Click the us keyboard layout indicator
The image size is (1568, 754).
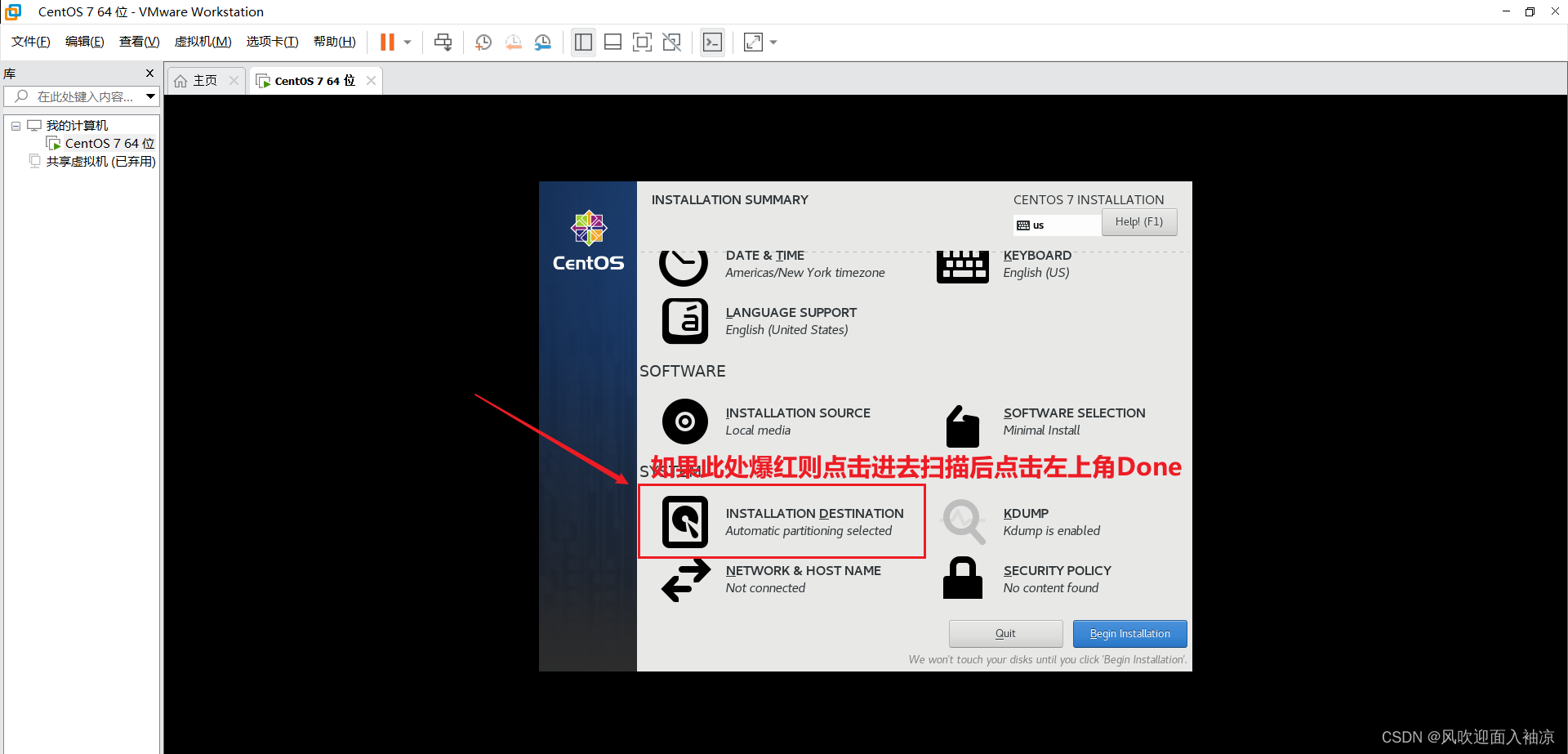click(x=1057, y=225)
